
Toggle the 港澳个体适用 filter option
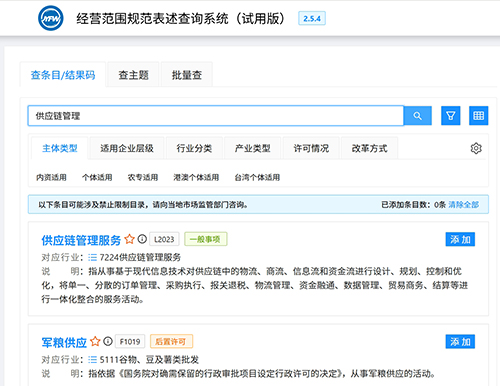[x=196, y=177]
